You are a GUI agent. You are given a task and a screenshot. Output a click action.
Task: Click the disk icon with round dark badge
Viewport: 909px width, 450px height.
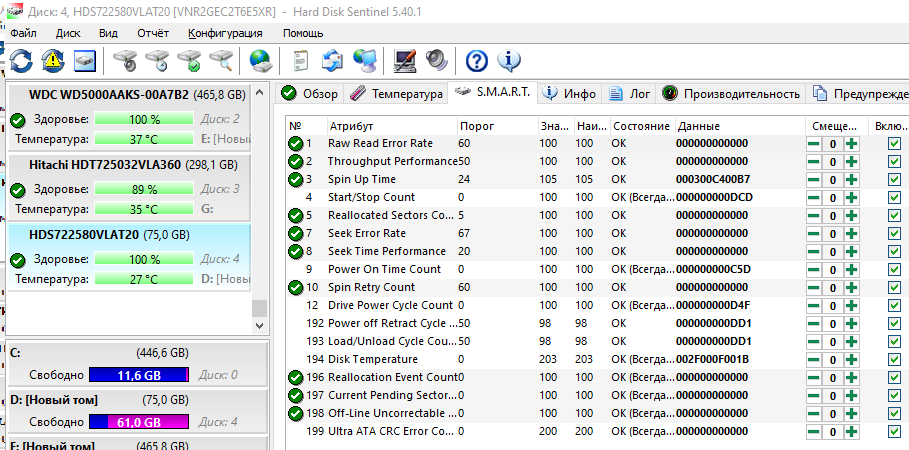[125, 60]
